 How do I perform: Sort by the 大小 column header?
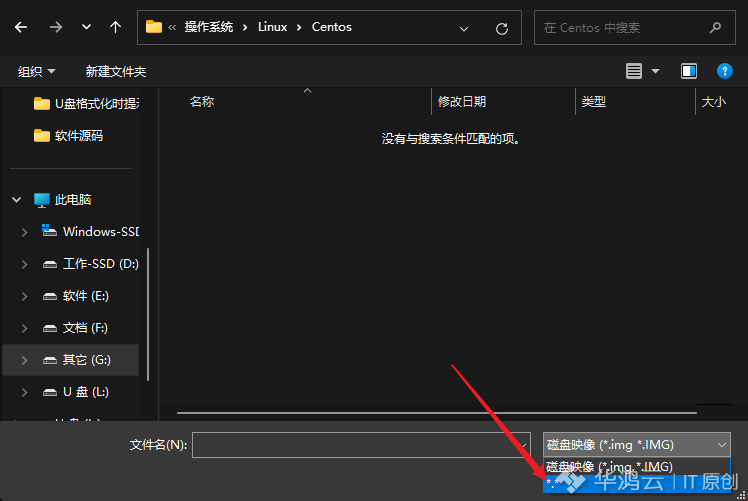(x=714, y=101)
